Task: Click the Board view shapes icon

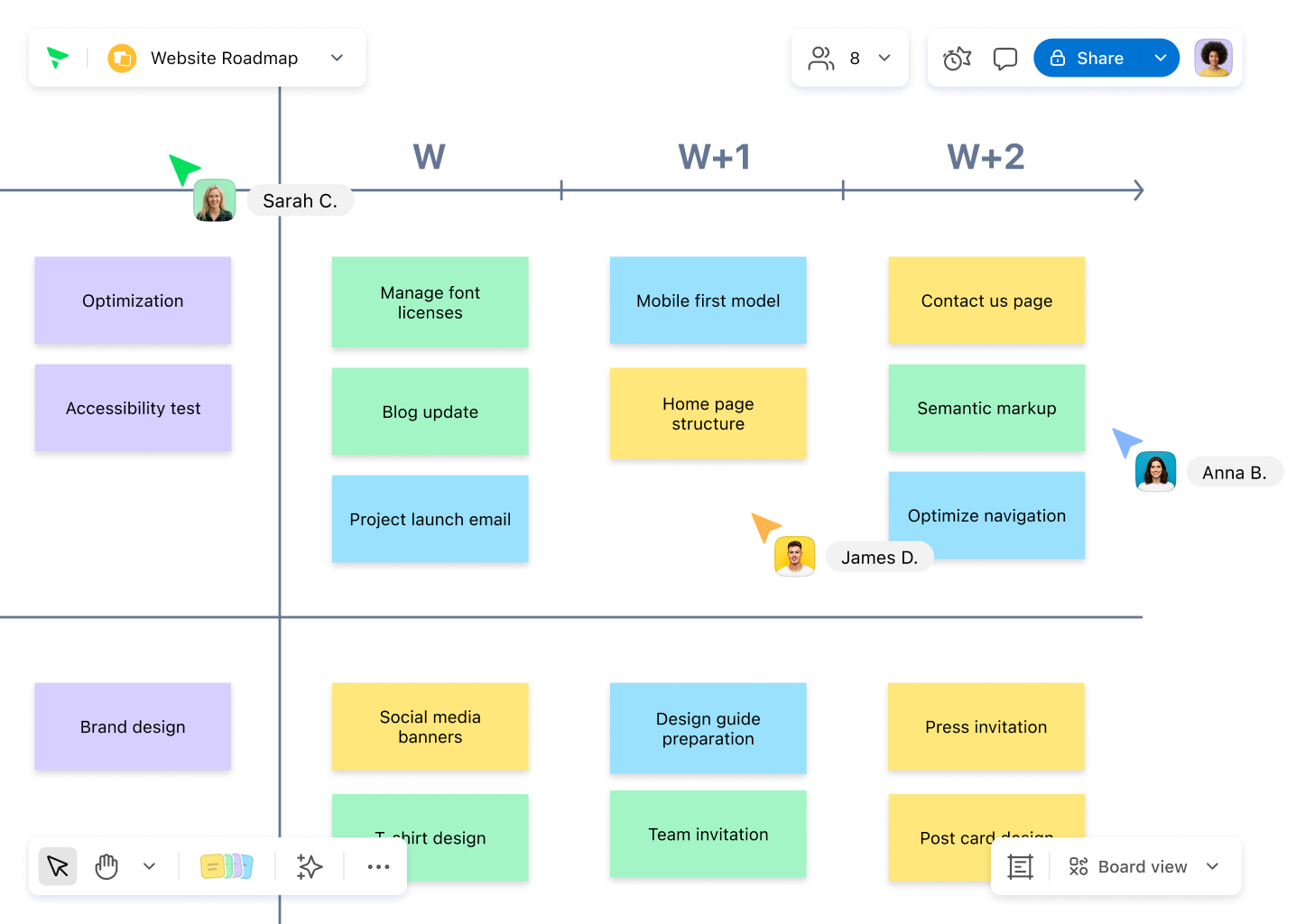Action: [x=1078, y=866]
